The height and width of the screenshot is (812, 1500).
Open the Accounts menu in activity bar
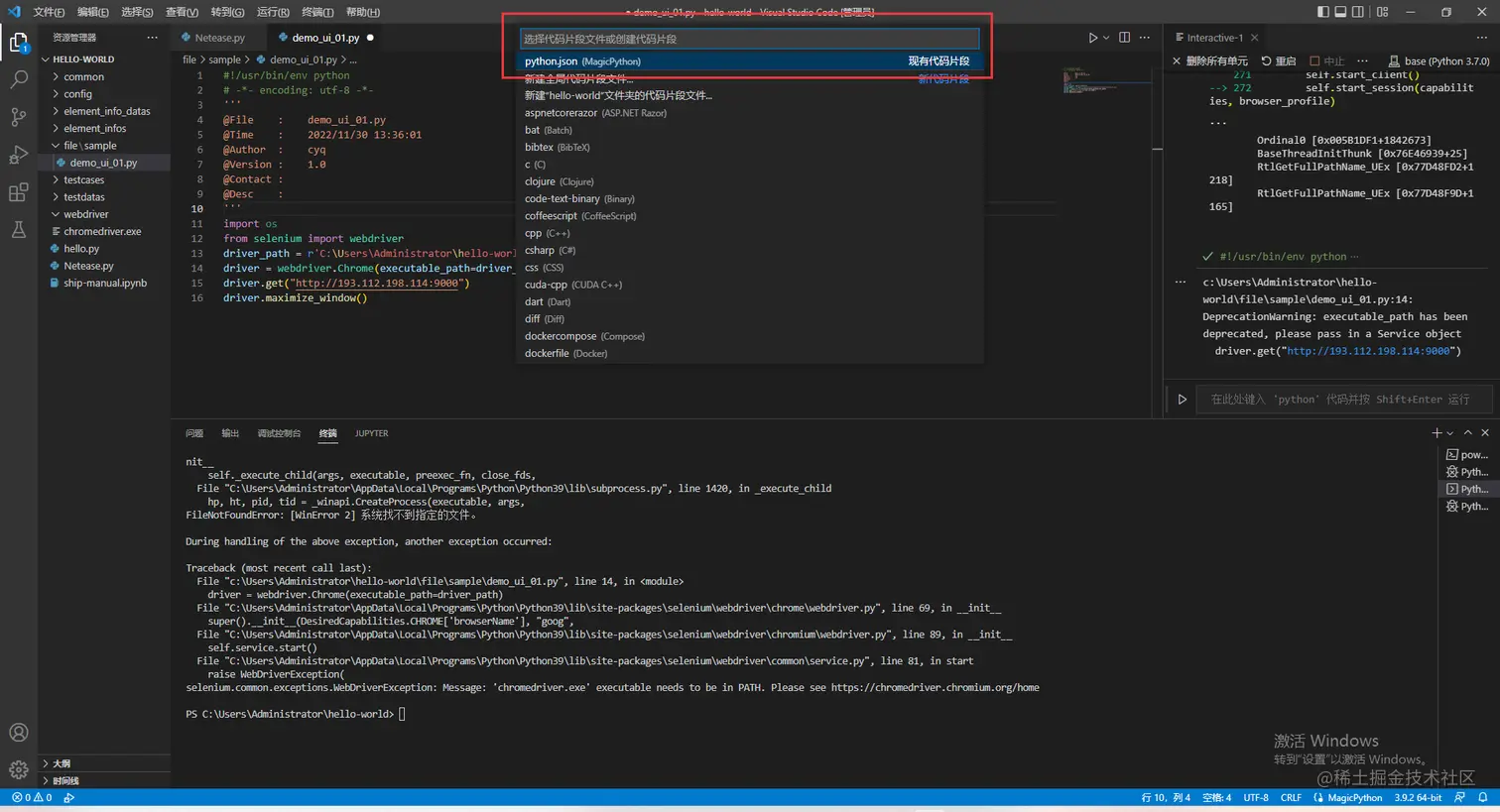(x=19, y=733)
